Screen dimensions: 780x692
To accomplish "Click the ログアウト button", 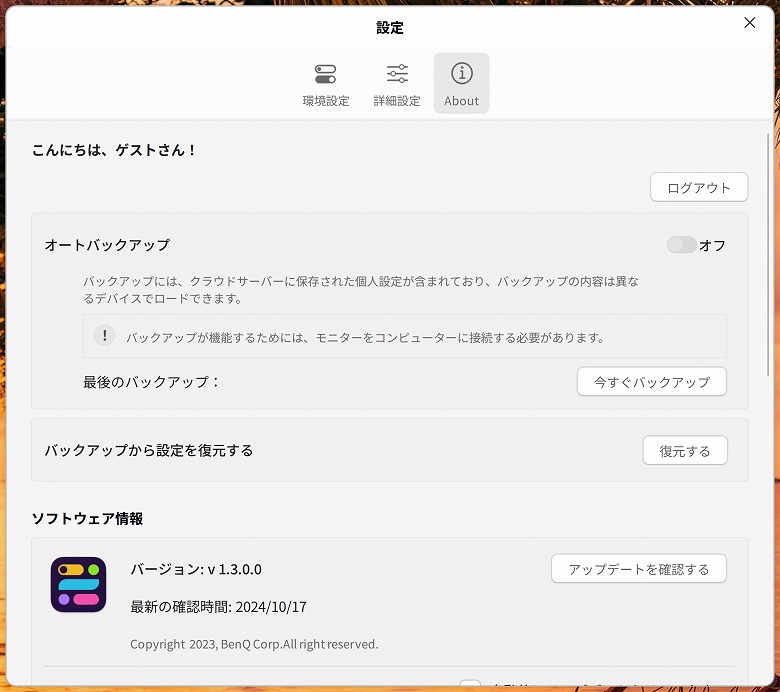I will pos(698,187).
